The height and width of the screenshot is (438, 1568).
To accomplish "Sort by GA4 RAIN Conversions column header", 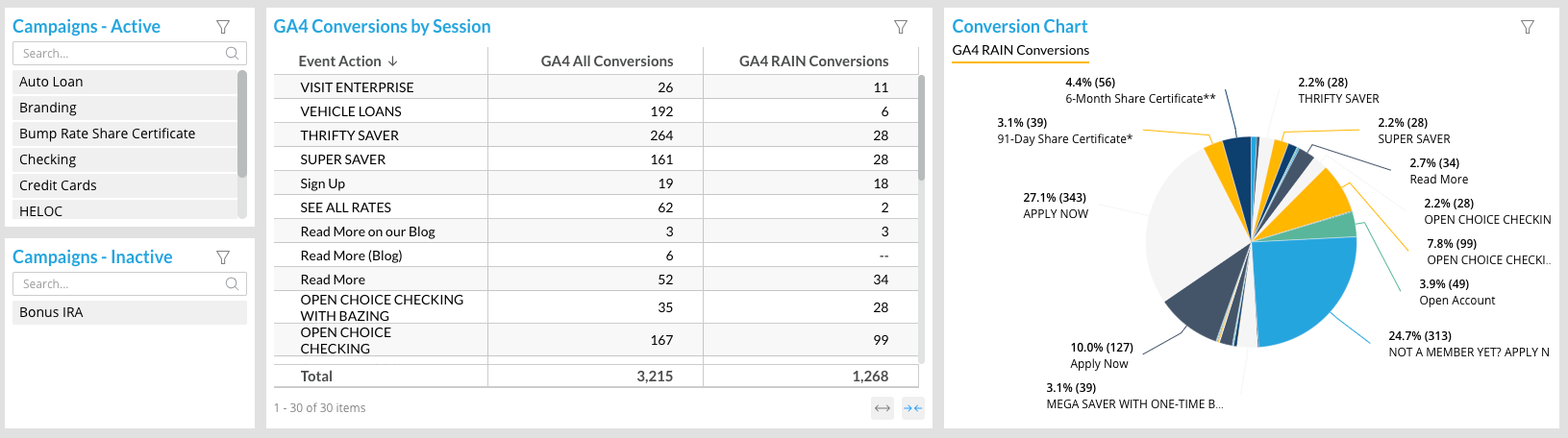I will pos(813,61).
